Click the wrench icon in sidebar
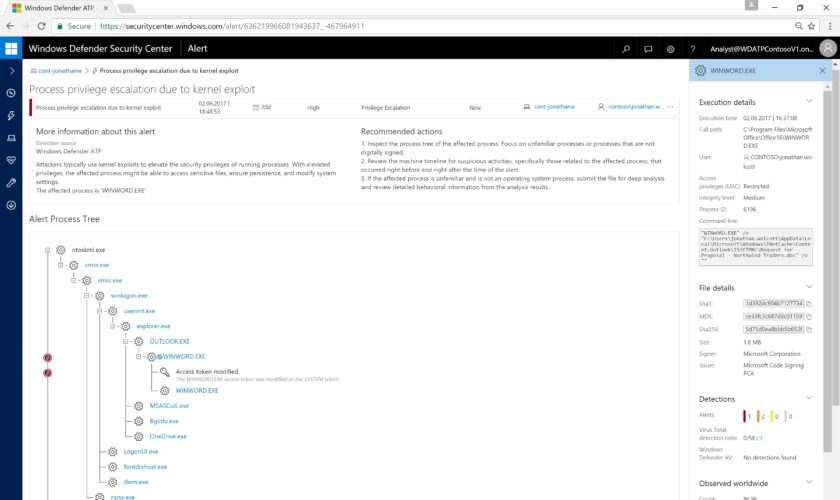Image resolution: width=840 pixels, height=500 pixels. [x=11, y=182]
